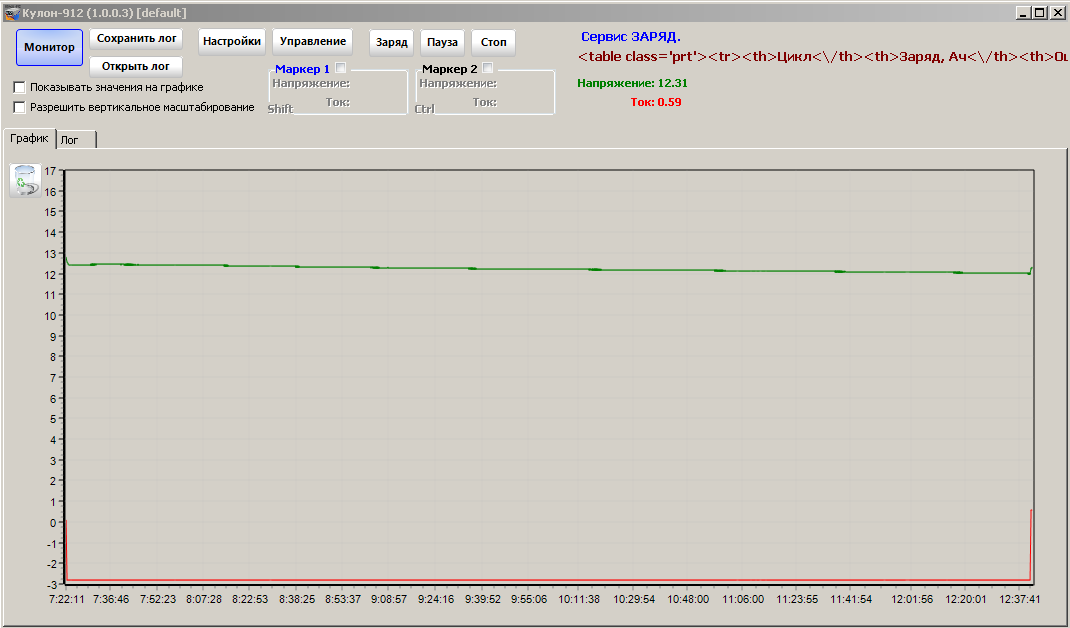Viewport: 1070px width, 628px height.
Task: Select the График tab
Action: coord(29,139)
